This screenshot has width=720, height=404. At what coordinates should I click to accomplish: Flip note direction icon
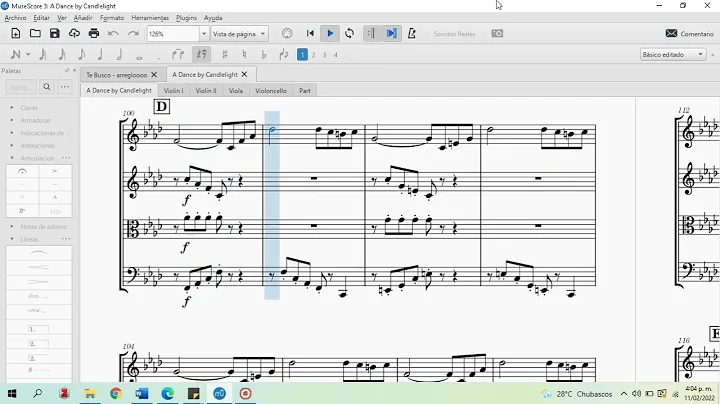[x=284, y=55]
